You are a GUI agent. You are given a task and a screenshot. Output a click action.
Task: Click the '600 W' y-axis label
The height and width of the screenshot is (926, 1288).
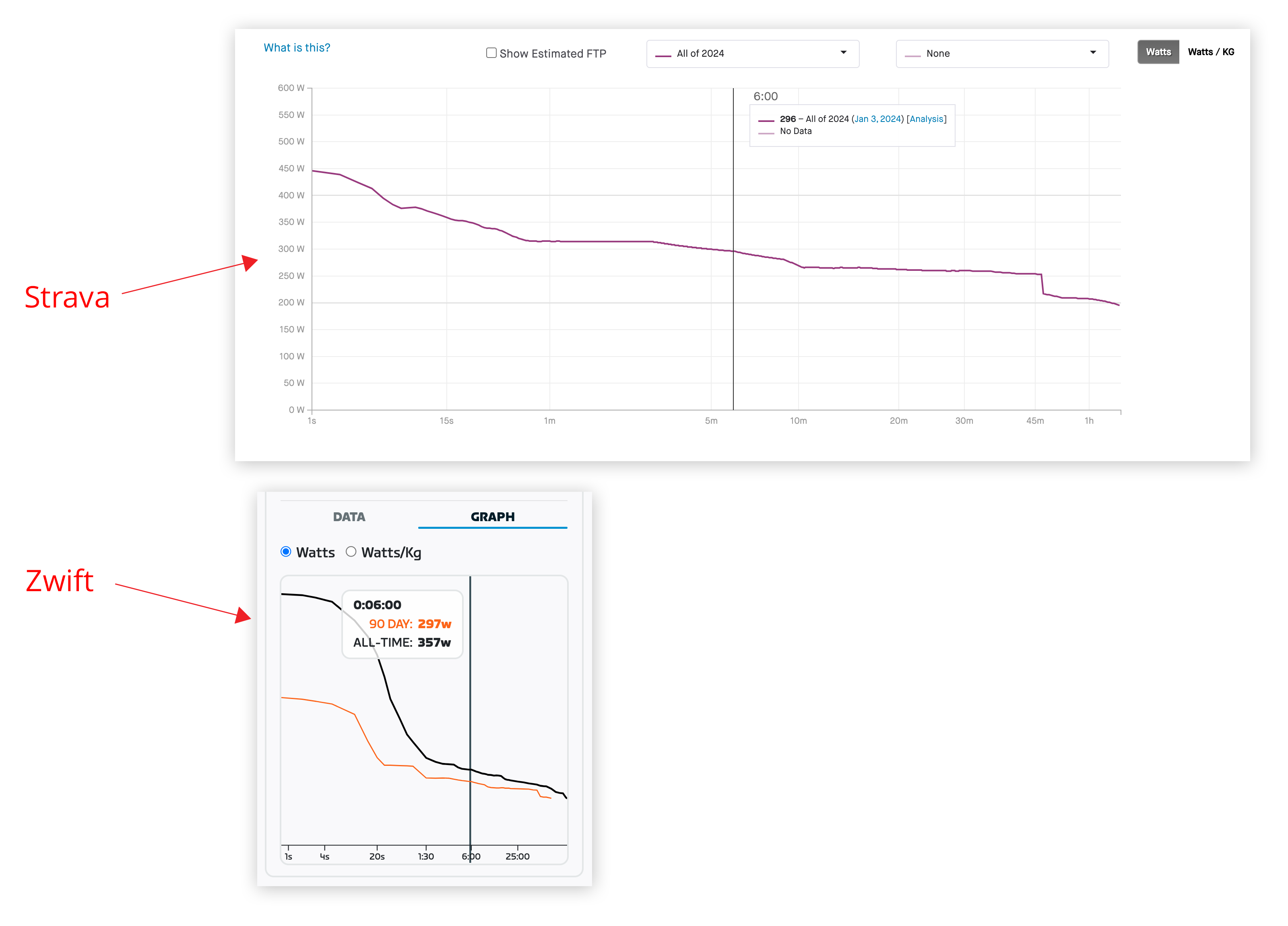(x=291, y=88)
